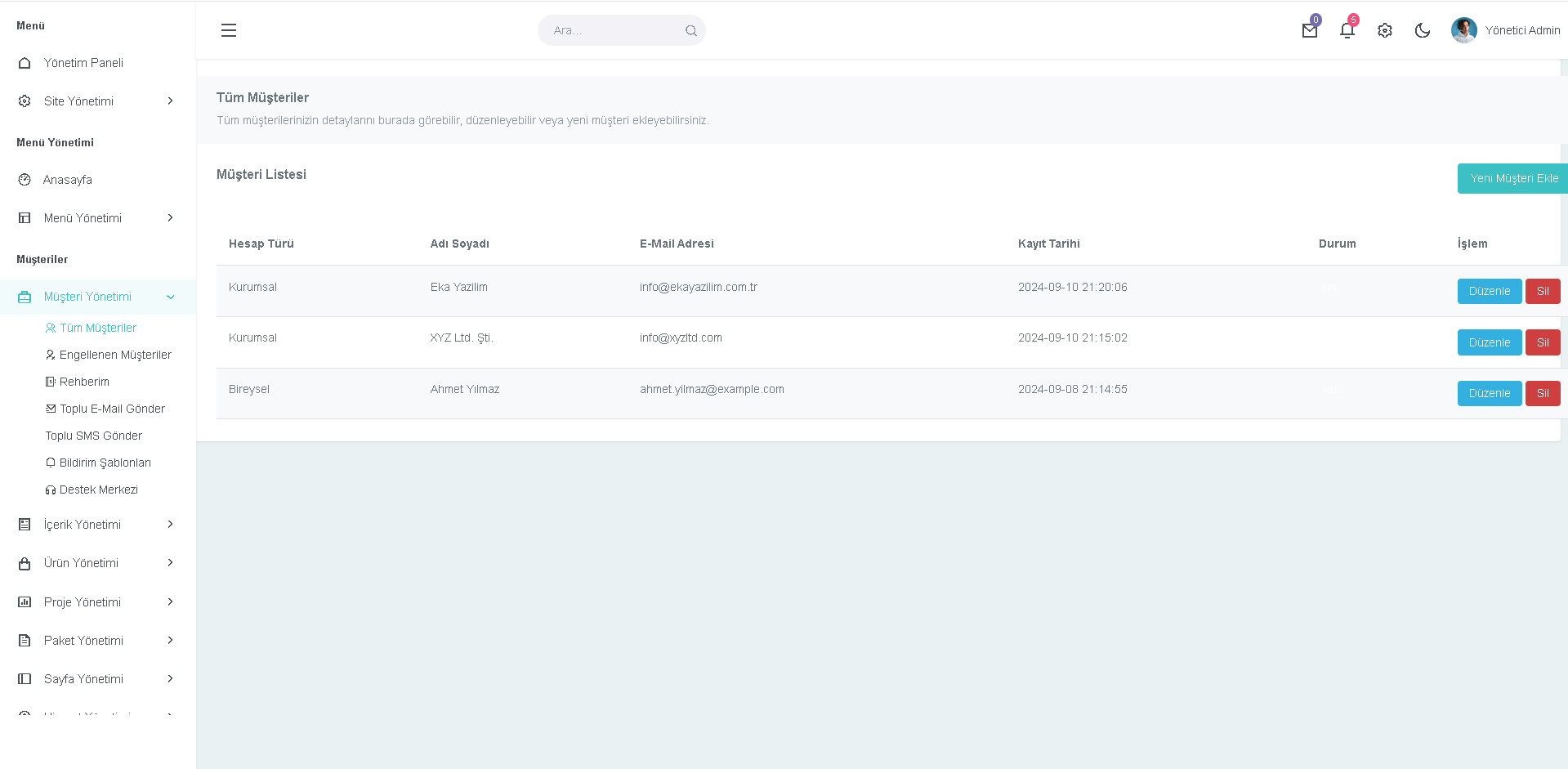The width and height of the screenshot is (1568, 769).
Task: Open Rehberim submenu item
Action: pos(84,382)
